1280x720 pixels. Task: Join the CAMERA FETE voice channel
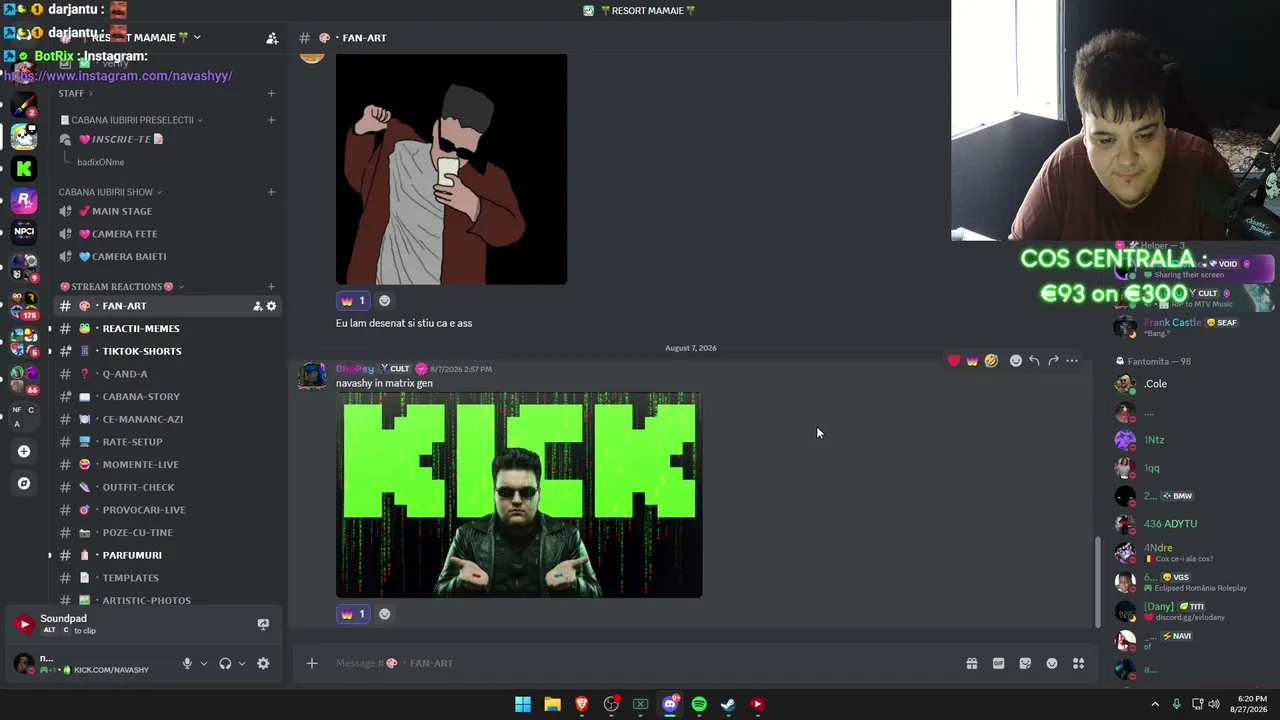point(167,234)
